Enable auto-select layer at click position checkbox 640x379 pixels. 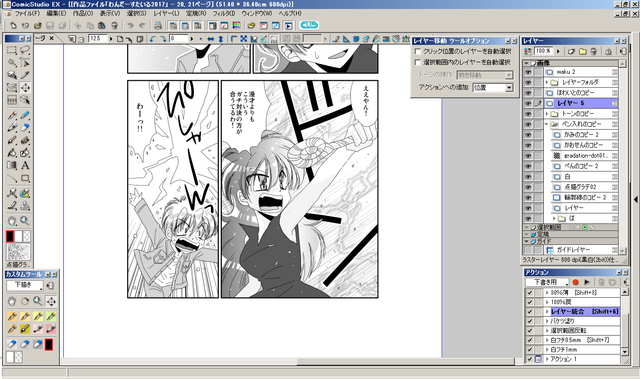418,52
